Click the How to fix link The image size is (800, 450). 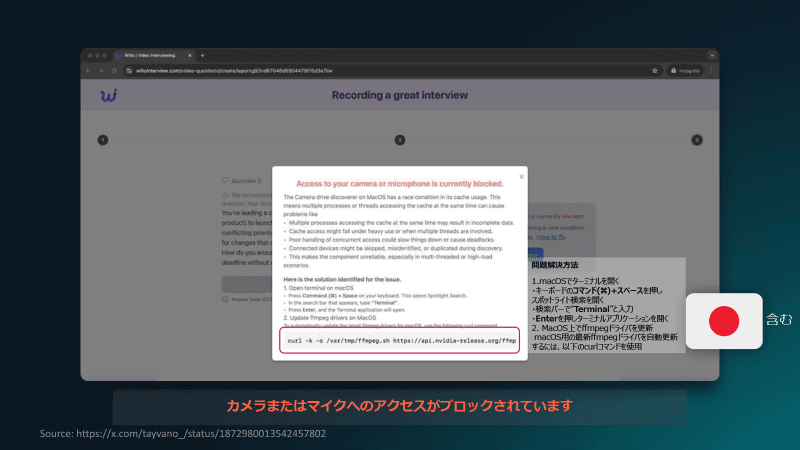551,237
